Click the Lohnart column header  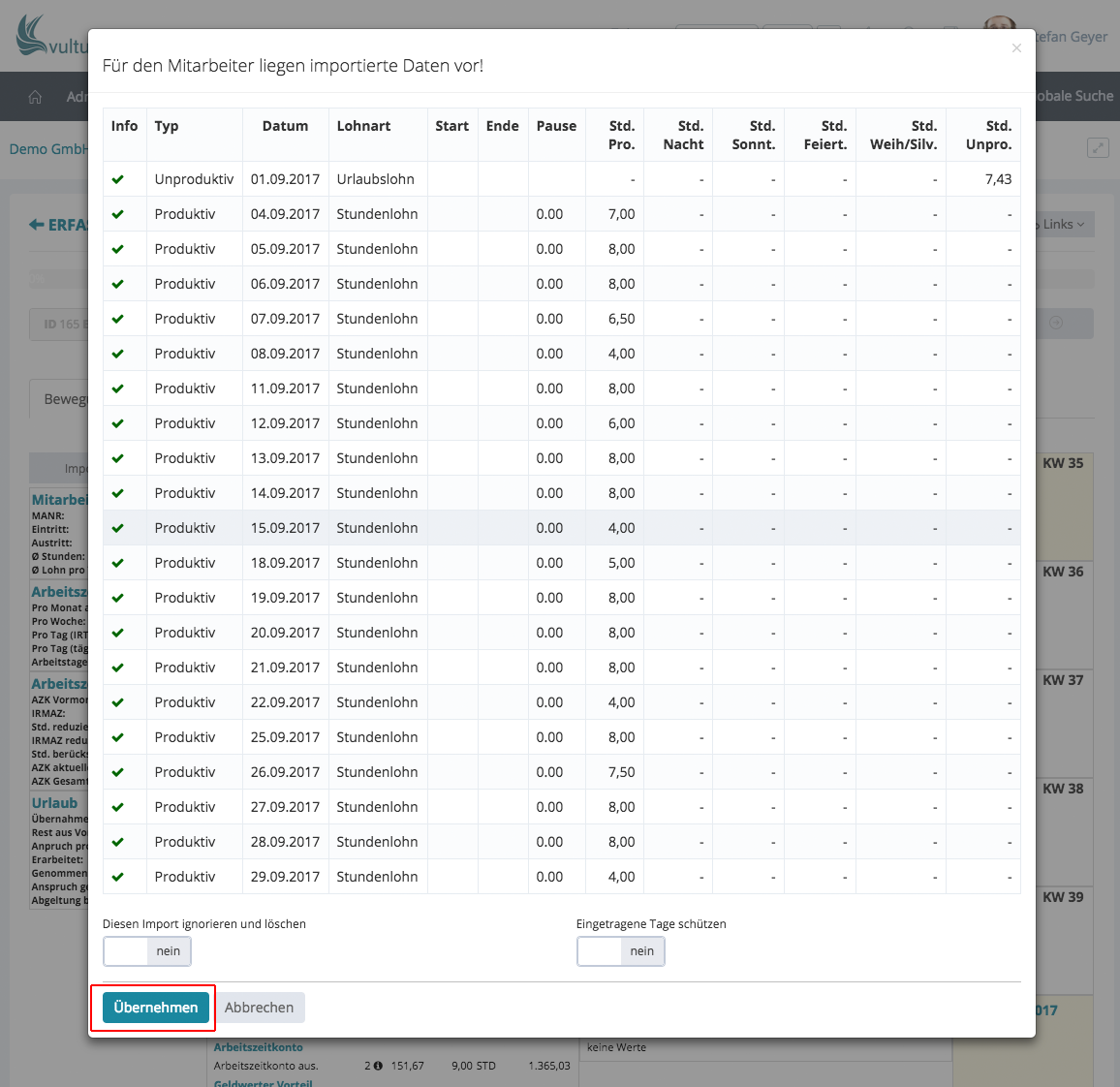(x=363, y=126)
